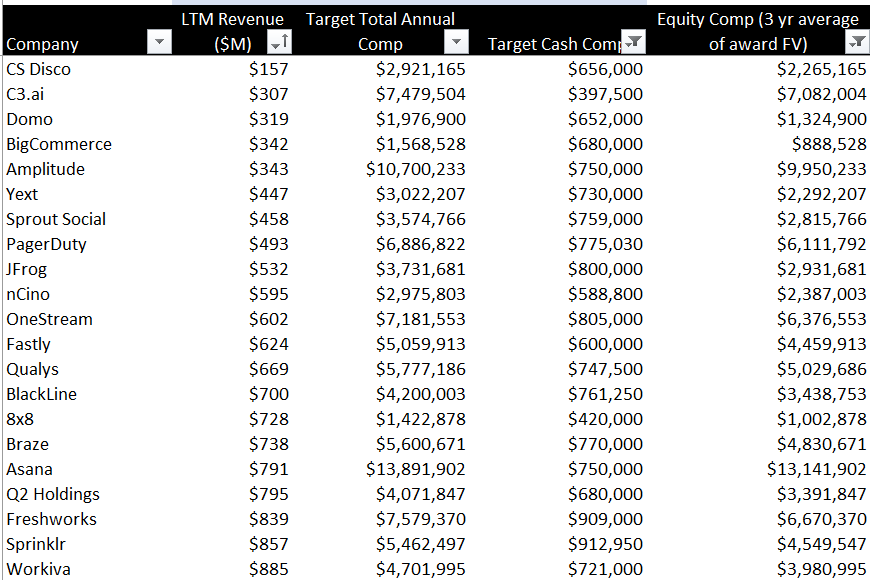Screen dimensions: 870x580
Task: Open the LTM Revenue sort dropdown
Action: click(x=279, y=42)
